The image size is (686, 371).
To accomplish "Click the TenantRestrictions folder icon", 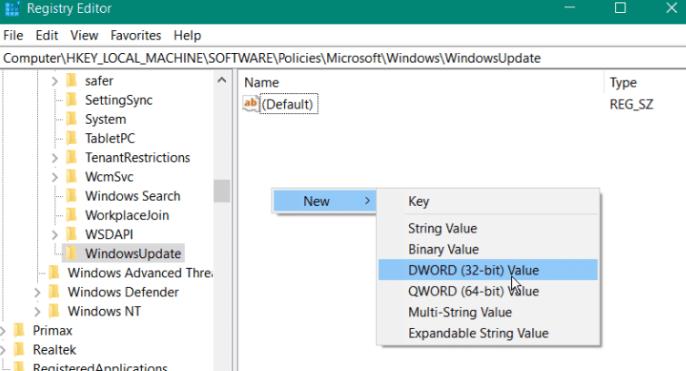I will pos(71,158).
